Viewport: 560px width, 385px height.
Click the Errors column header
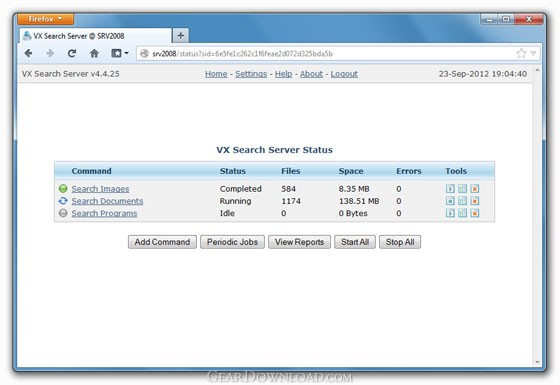(409, 171)
